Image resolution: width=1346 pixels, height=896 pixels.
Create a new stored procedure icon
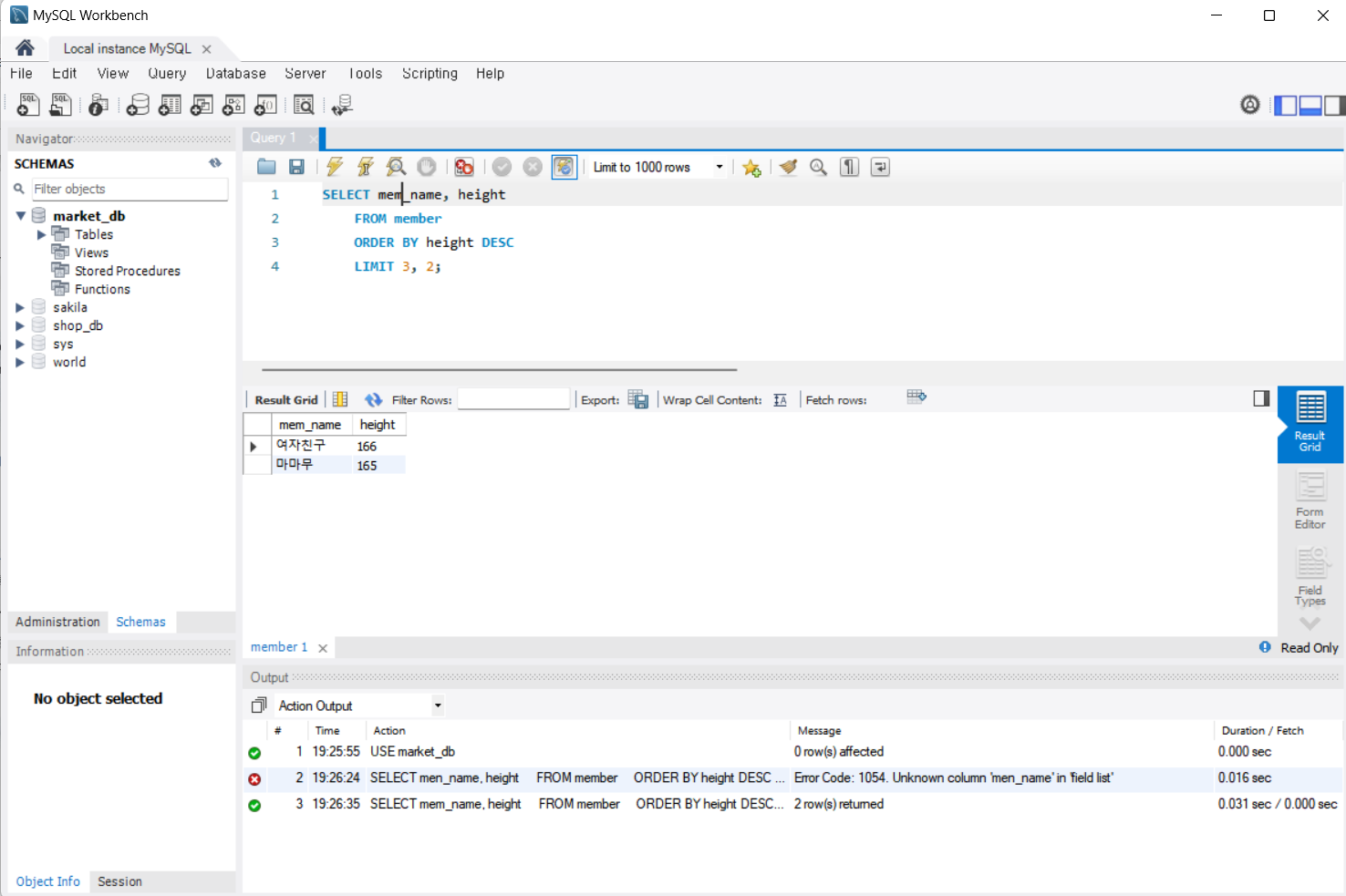coord(233,105)
